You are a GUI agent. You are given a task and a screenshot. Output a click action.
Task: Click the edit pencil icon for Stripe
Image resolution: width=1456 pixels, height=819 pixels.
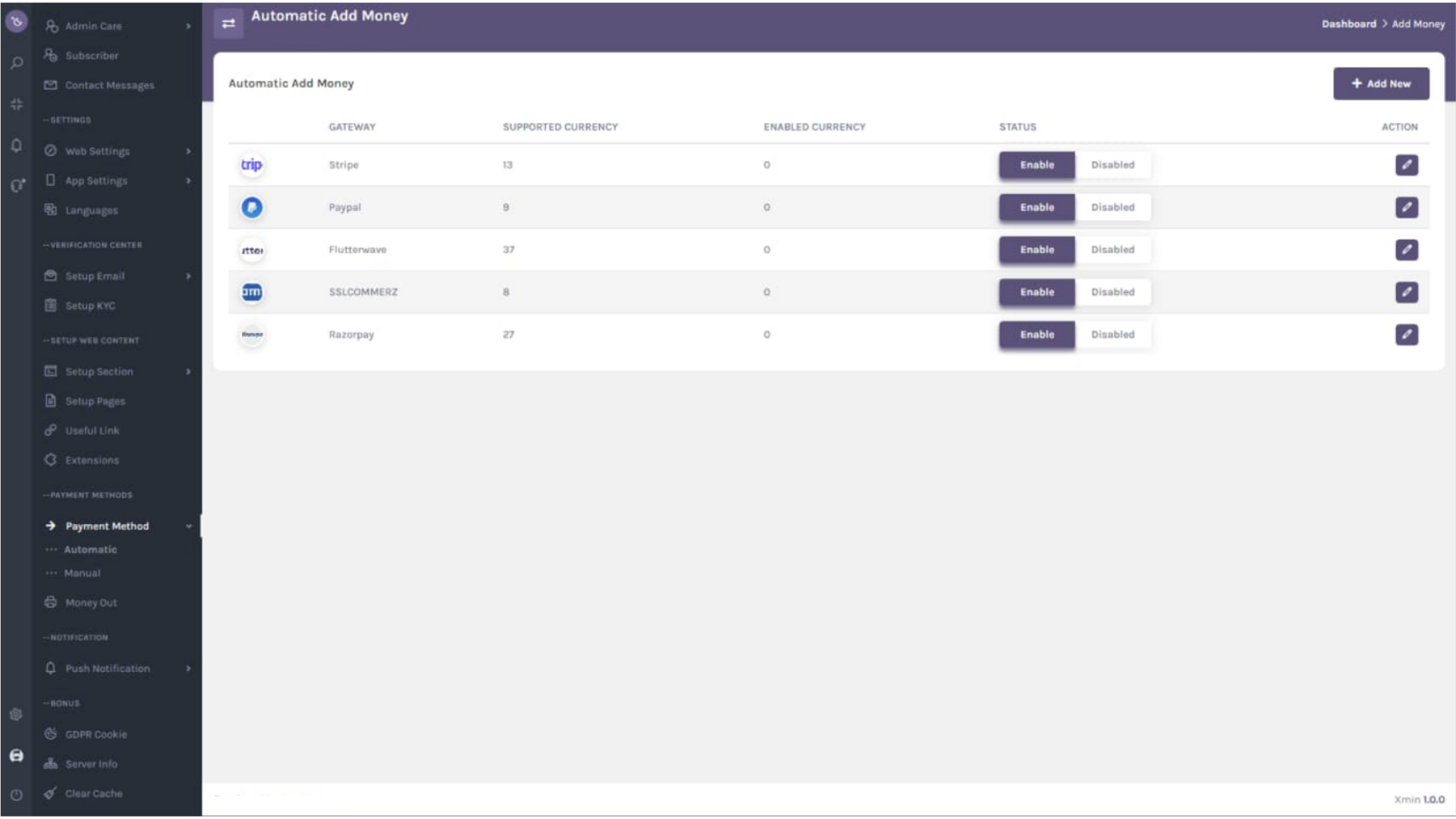pos(1406,165)
